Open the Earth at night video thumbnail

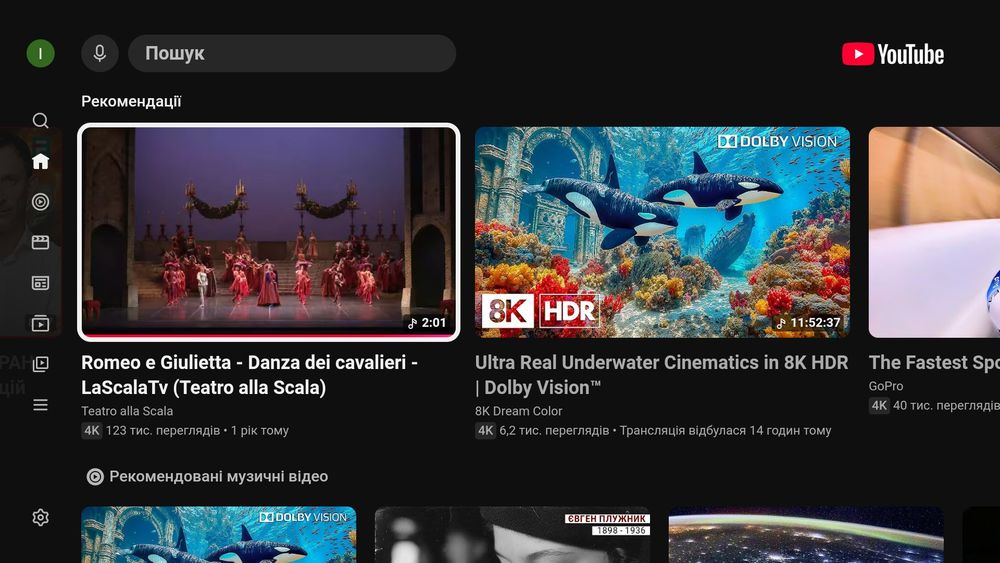pos(806,534)
